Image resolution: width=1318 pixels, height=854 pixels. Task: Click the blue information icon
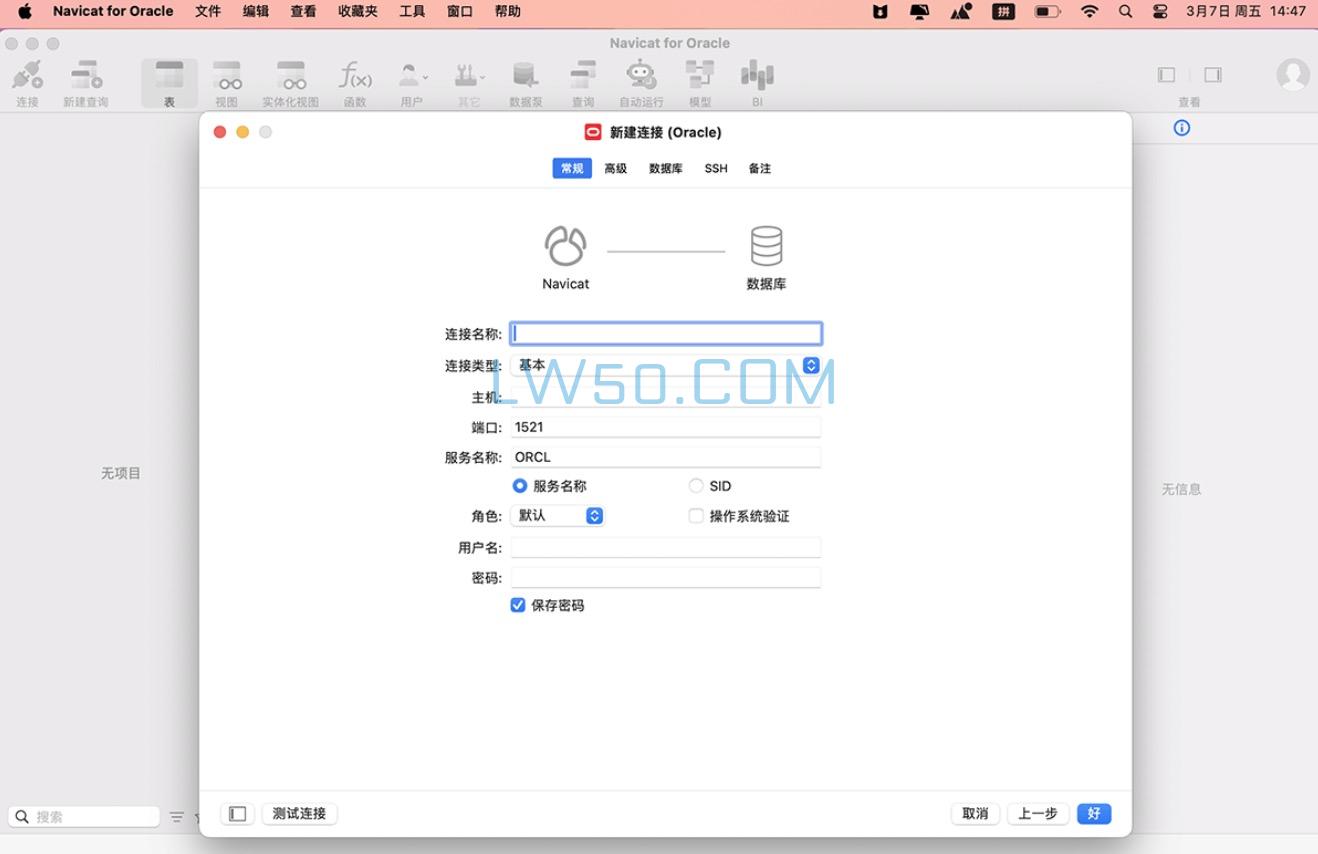pos(1182,128)
